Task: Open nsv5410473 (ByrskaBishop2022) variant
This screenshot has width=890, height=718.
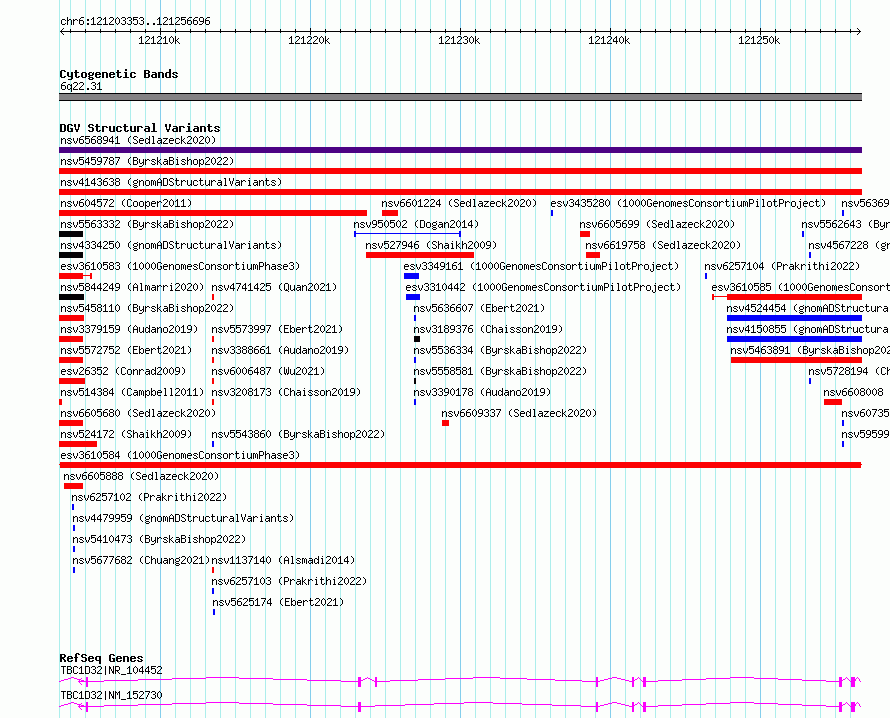Action: (159, 539)
